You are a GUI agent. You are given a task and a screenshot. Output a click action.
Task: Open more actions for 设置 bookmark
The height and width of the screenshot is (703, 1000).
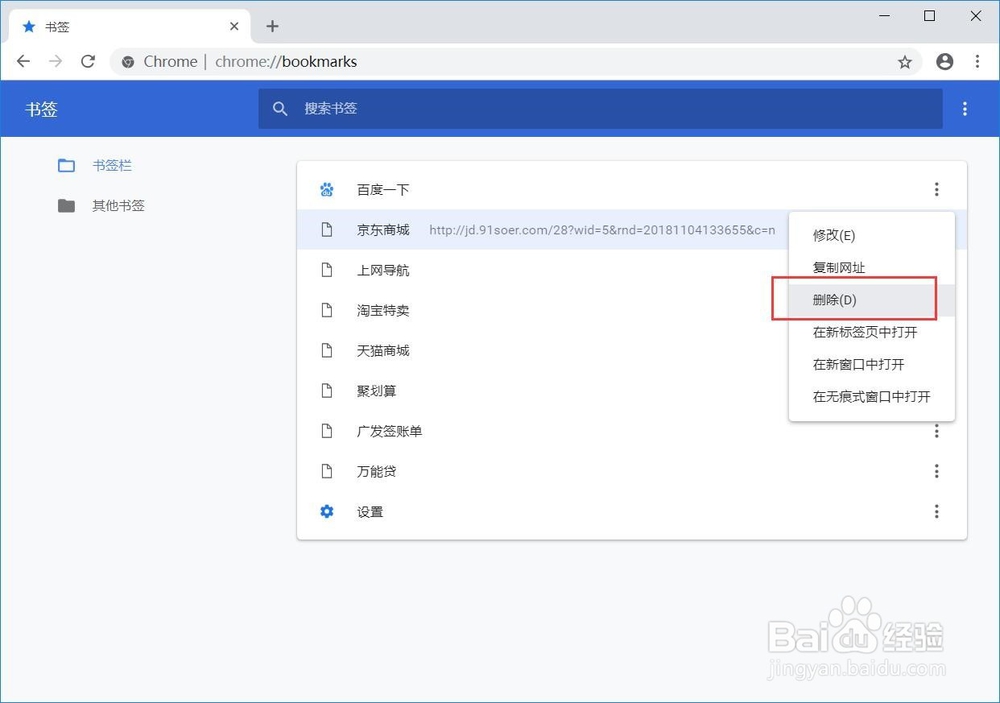(936, 512)
